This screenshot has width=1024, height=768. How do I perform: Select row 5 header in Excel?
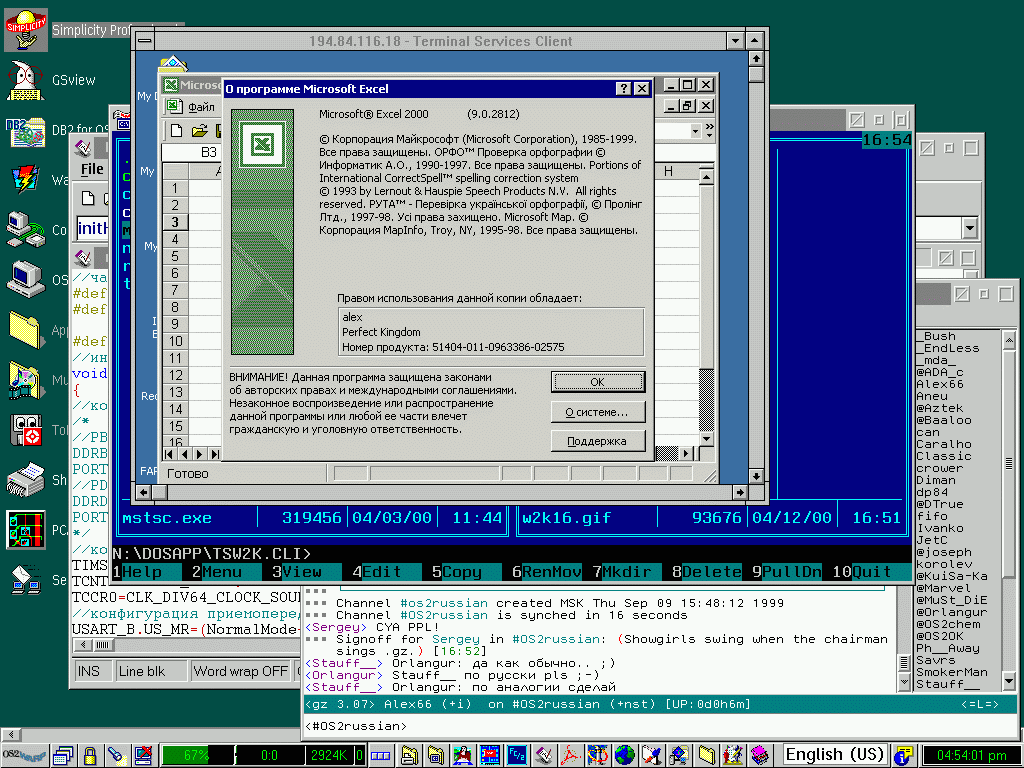(175, 257)
